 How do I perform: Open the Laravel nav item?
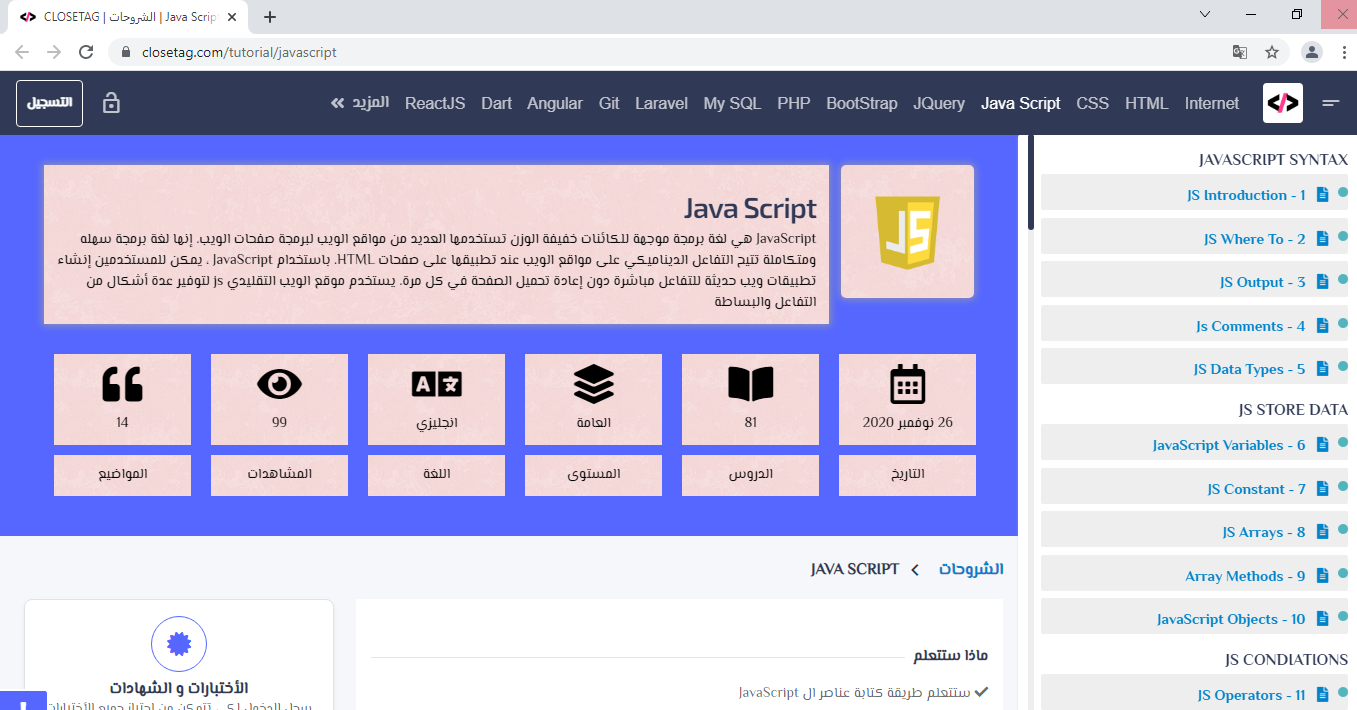(661, 103)
